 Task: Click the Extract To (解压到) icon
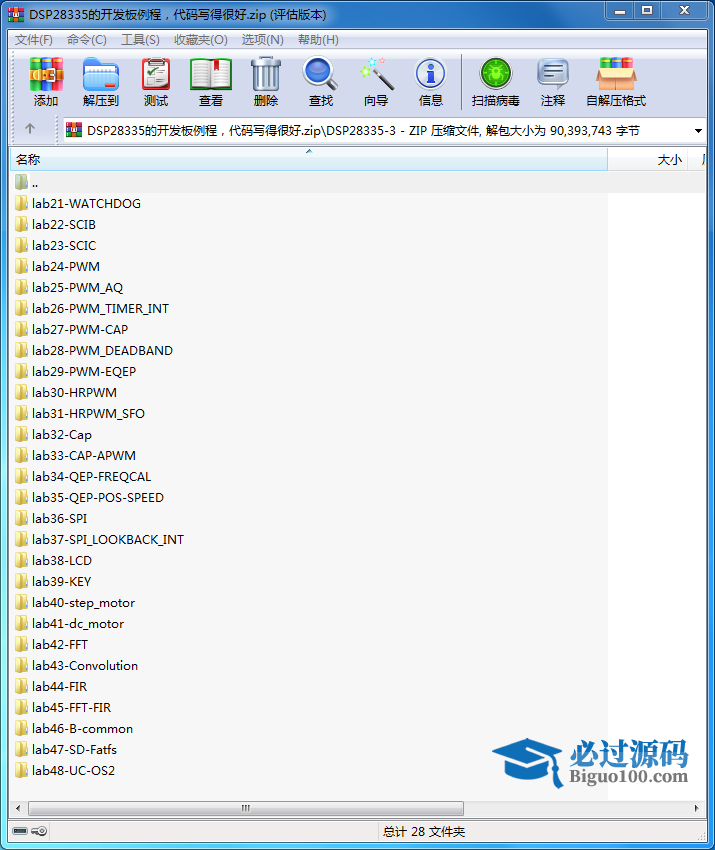[x=101, y=81]
